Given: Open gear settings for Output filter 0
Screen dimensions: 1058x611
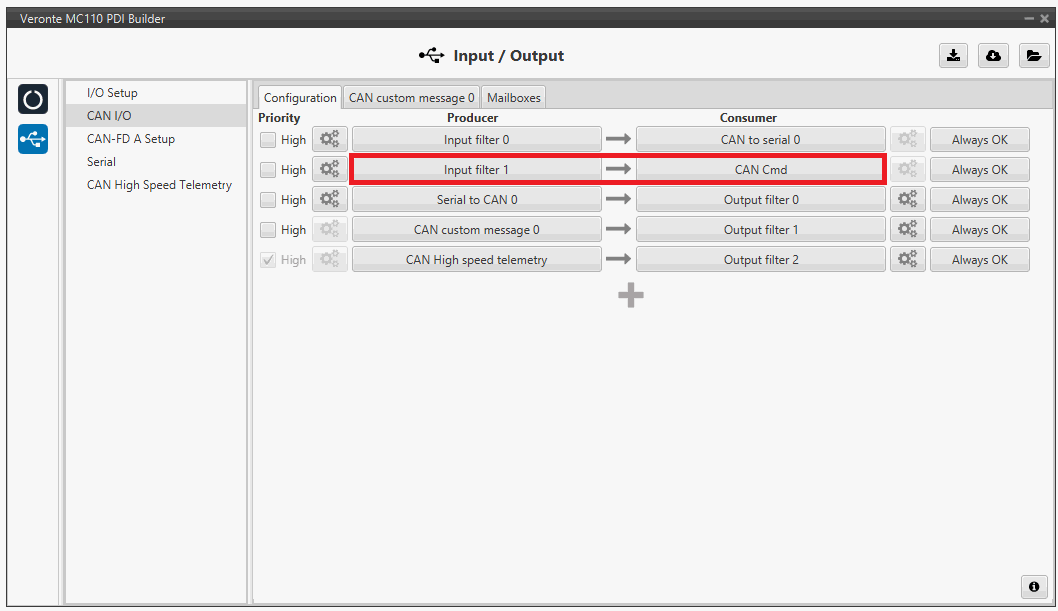Looking at the screenshot, I should [x=907, y=200].
